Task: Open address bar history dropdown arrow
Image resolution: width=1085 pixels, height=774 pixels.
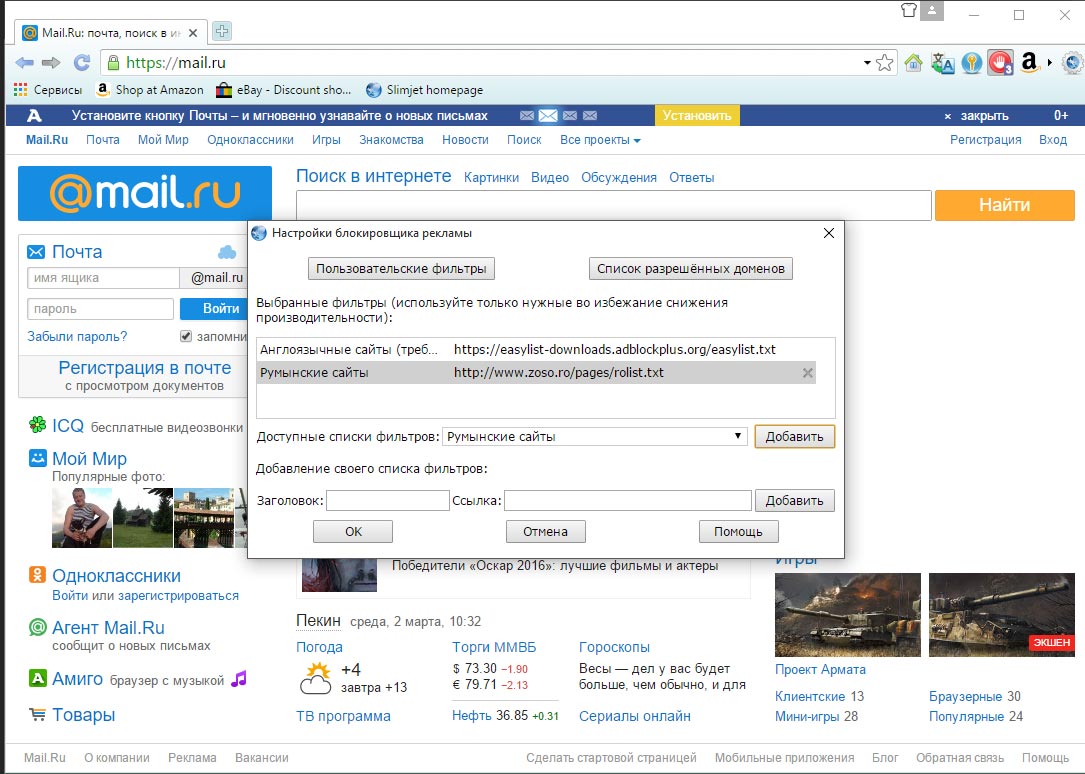Action: pos(866,63)
